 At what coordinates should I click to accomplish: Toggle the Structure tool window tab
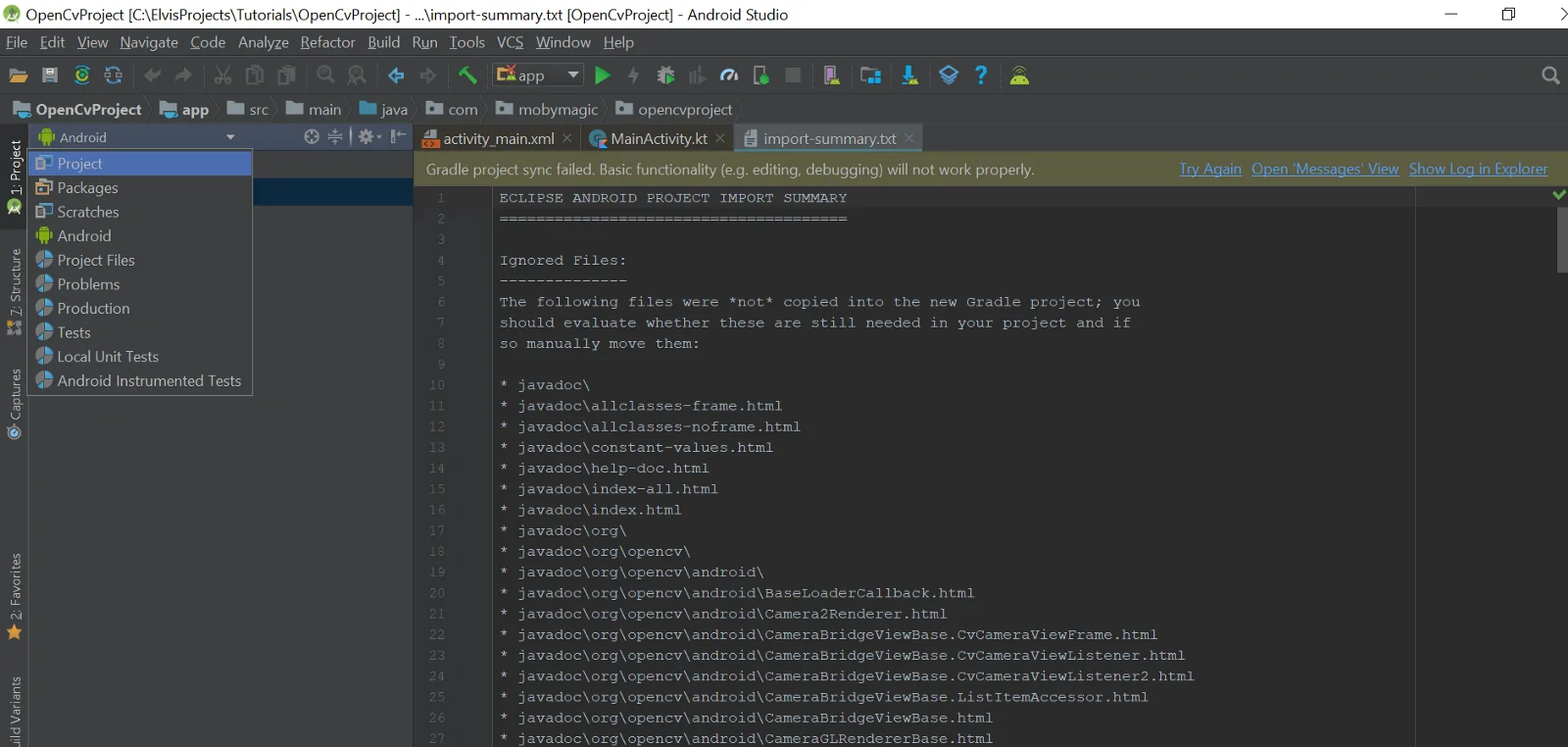coord(15,291)
